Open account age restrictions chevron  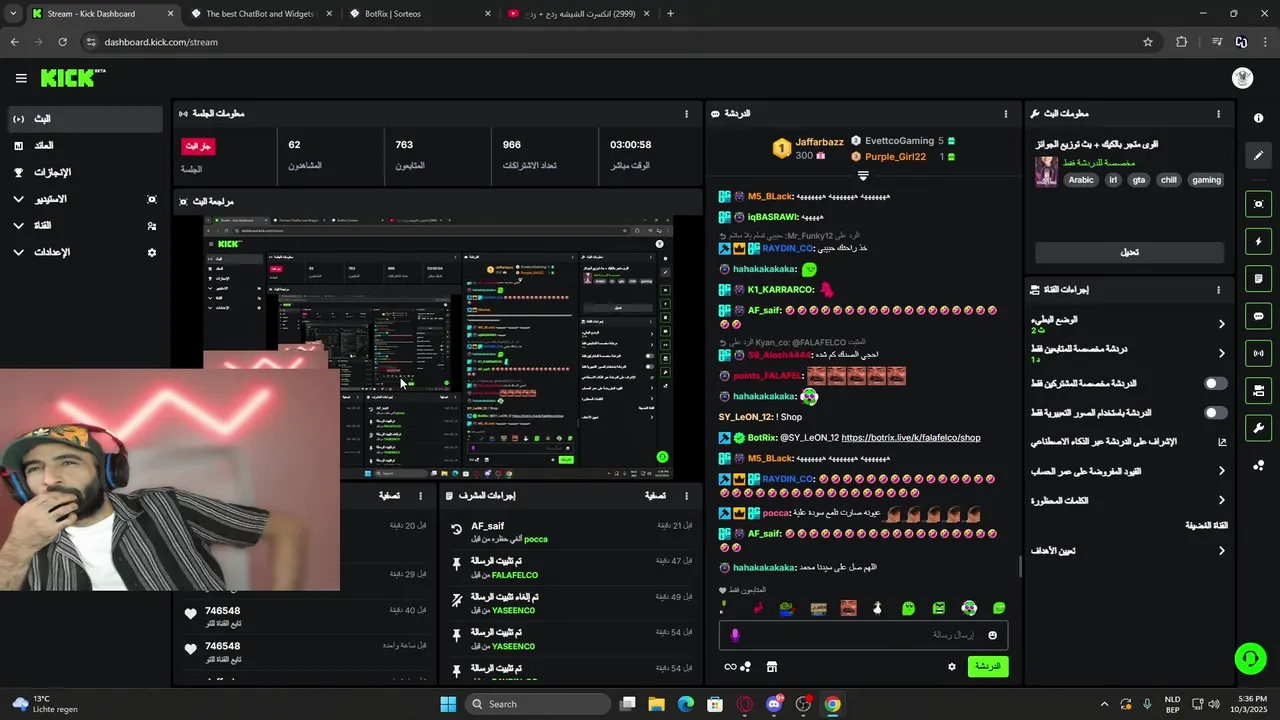point(1221,471)
